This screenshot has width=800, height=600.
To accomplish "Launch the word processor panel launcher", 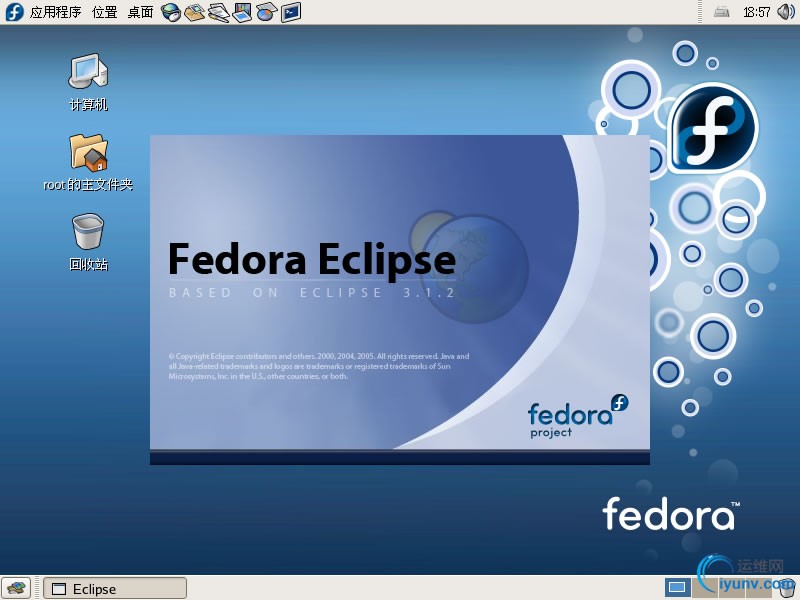I will 218,12.
